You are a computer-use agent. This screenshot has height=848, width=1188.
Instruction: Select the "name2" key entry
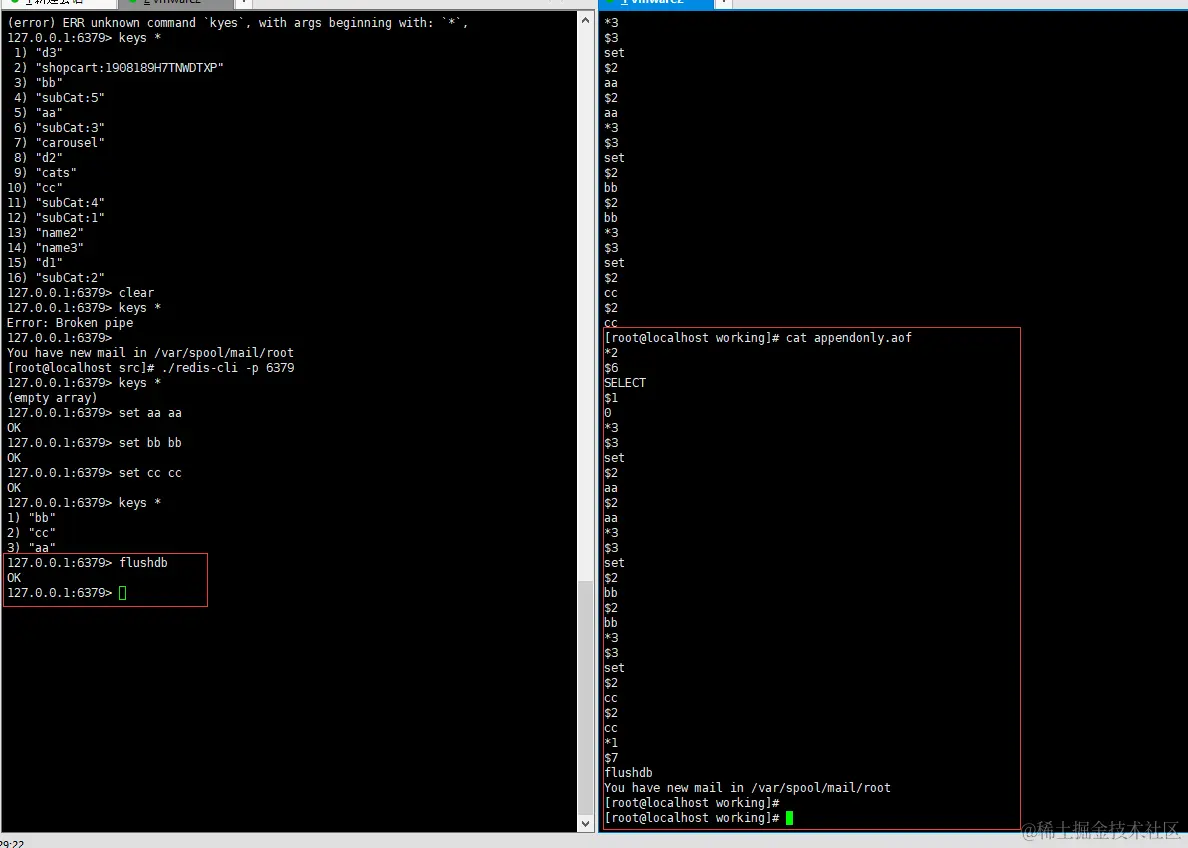click(45, 233)
